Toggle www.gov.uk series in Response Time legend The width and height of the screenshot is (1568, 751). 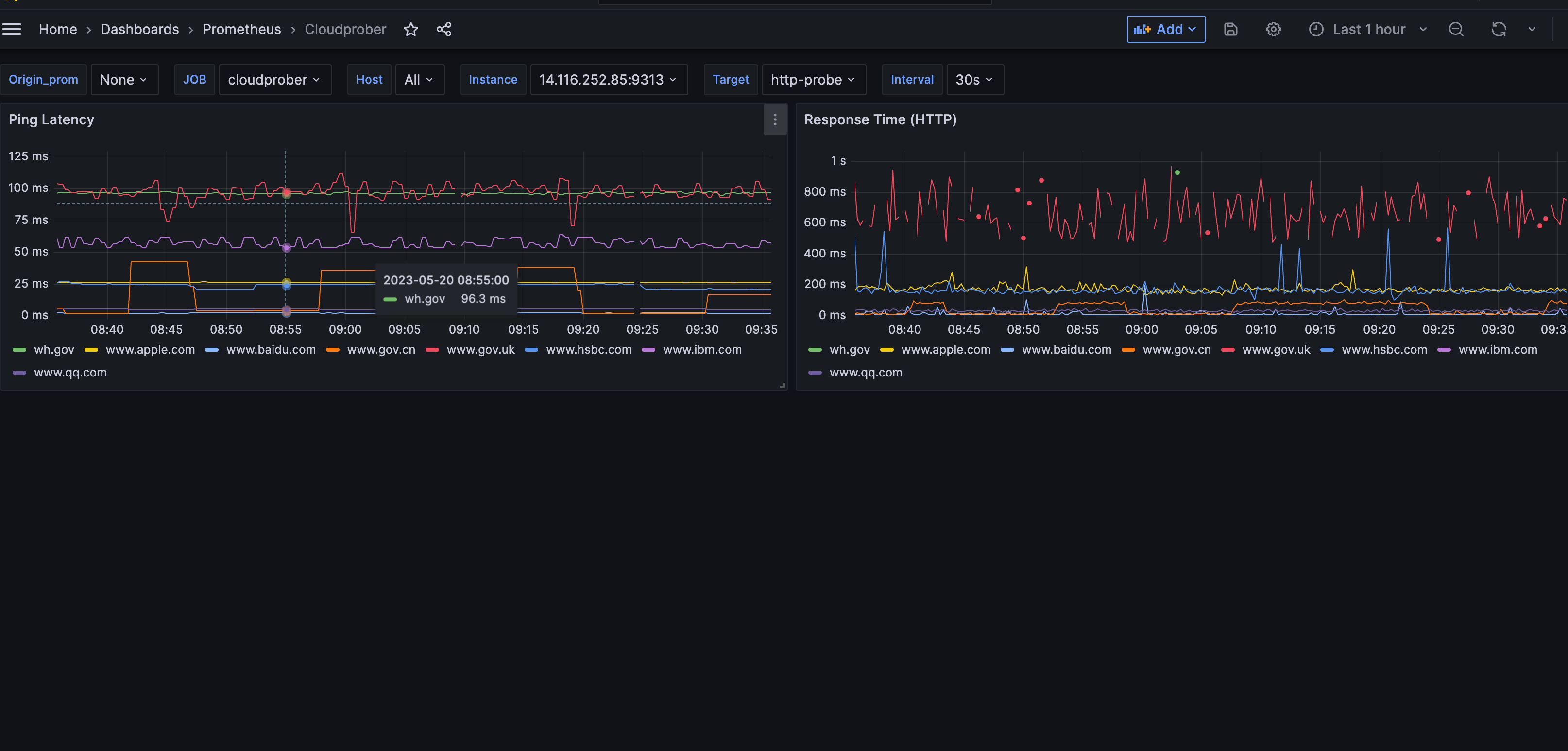point(1276,350)
